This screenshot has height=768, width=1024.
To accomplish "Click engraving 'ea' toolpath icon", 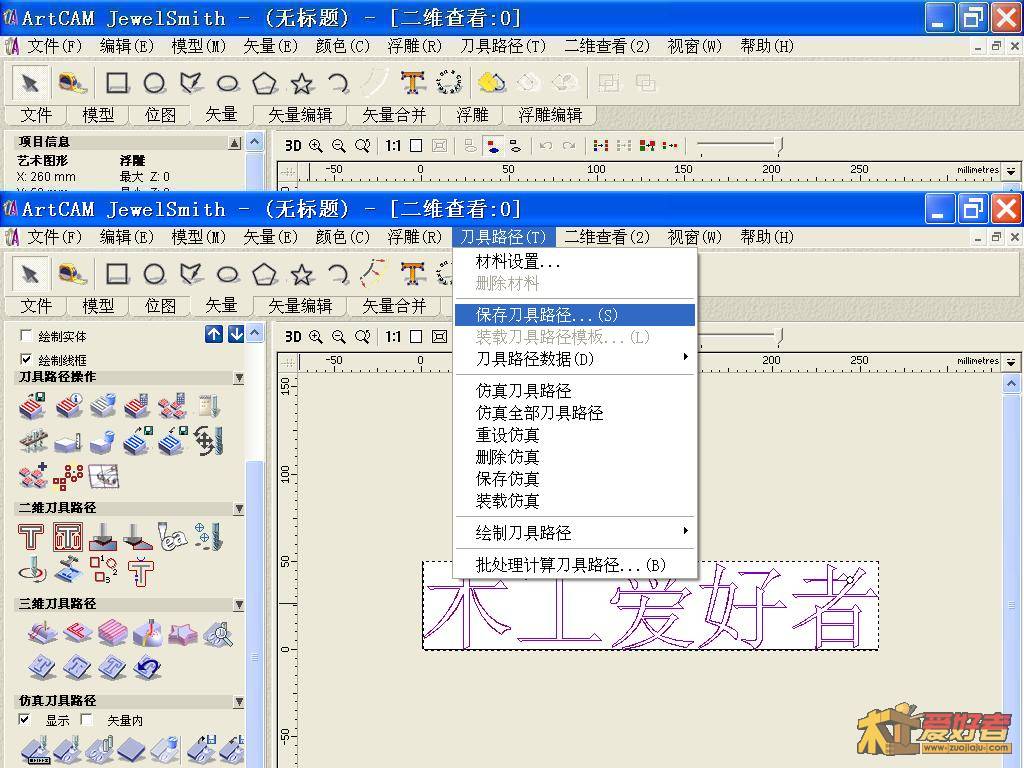I will click(172, 536).
